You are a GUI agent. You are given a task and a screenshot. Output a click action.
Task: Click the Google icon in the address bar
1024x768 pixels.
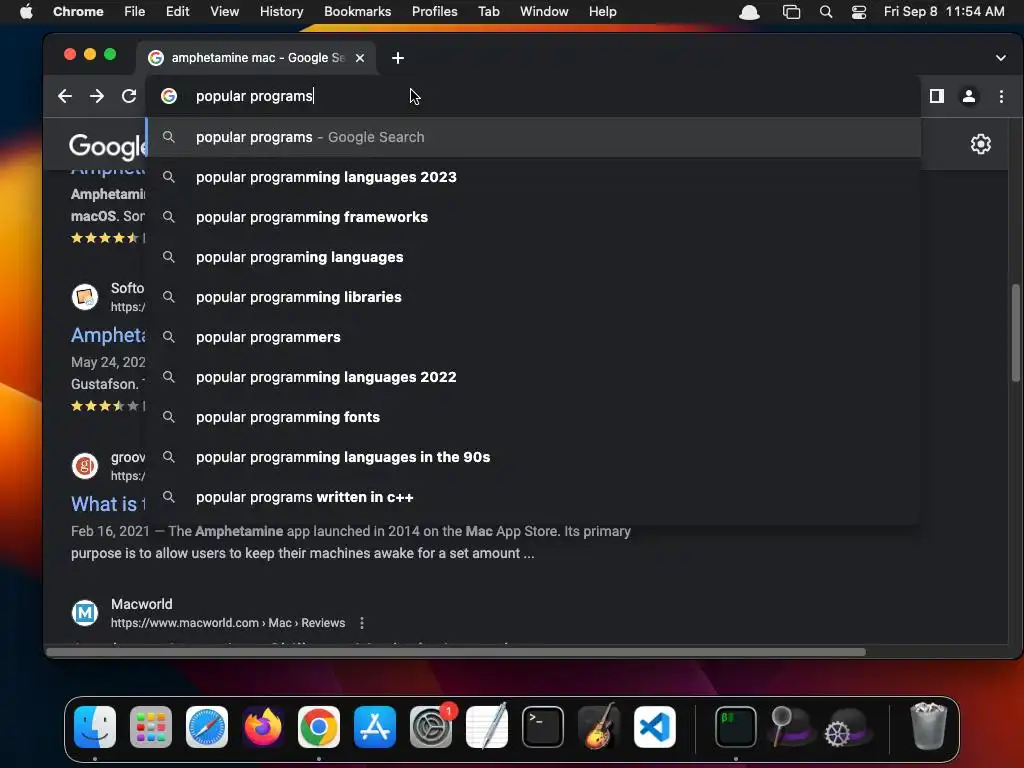pos(169,96)
